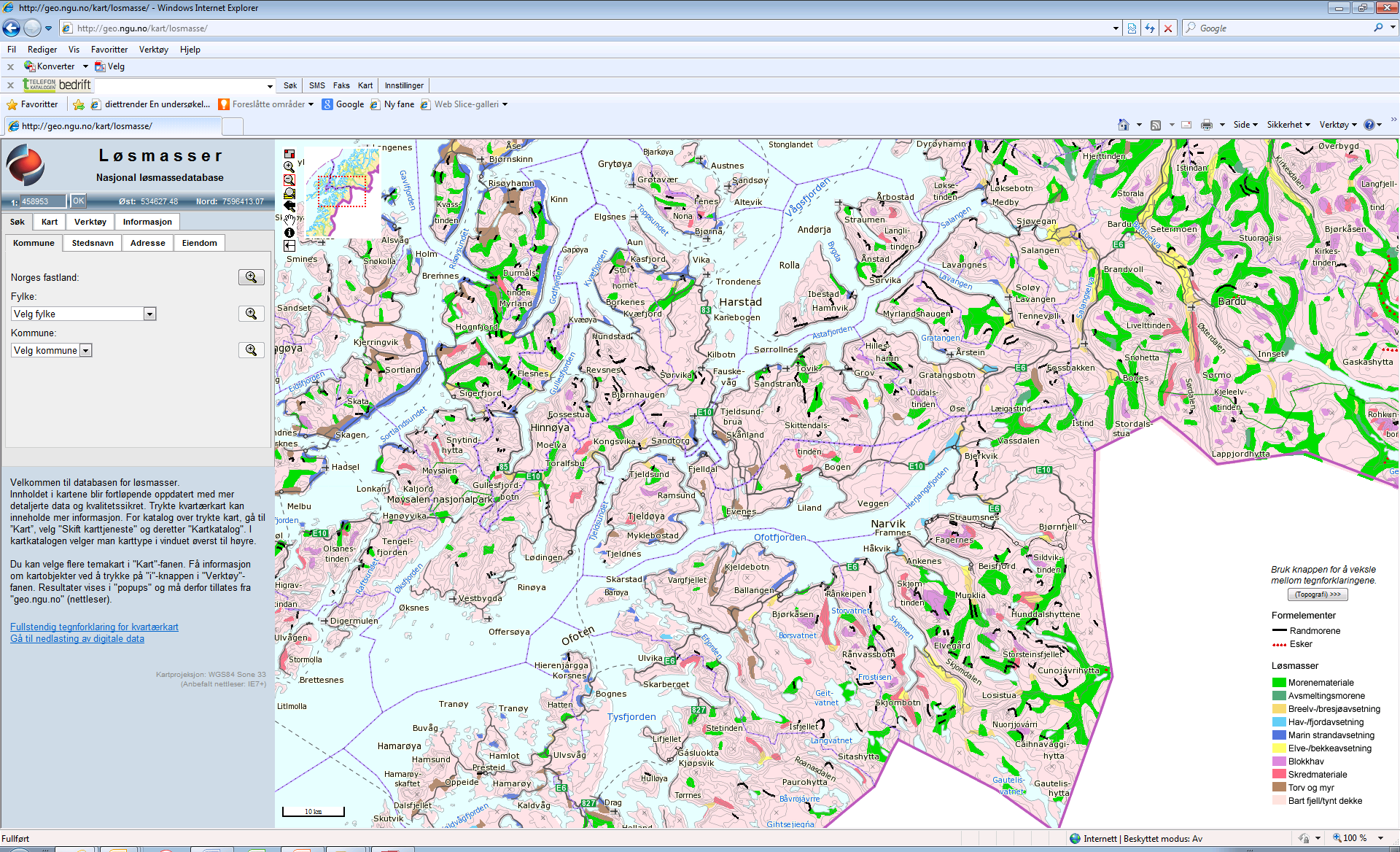
Task: Click the Innstillinger toolbar button
Action: pos(404,85)
